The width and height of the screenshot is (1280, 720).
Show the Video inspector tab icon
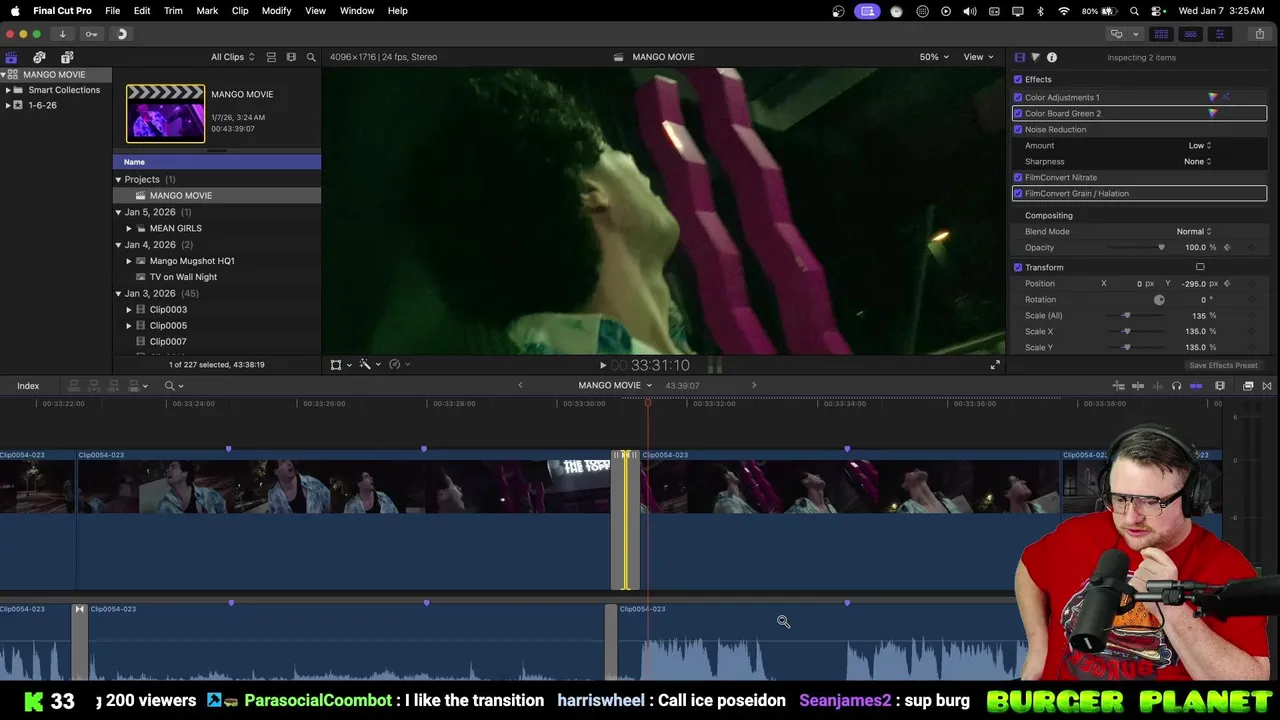1019,57
